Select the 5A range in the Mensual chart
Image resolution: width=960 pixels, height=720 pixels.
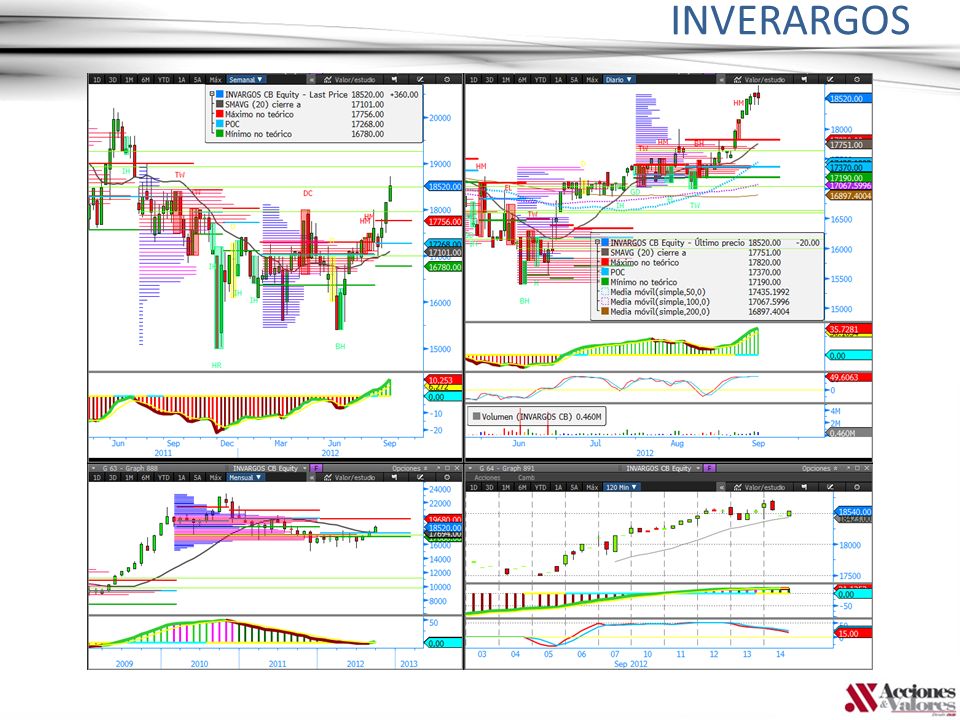pos(197,478)
